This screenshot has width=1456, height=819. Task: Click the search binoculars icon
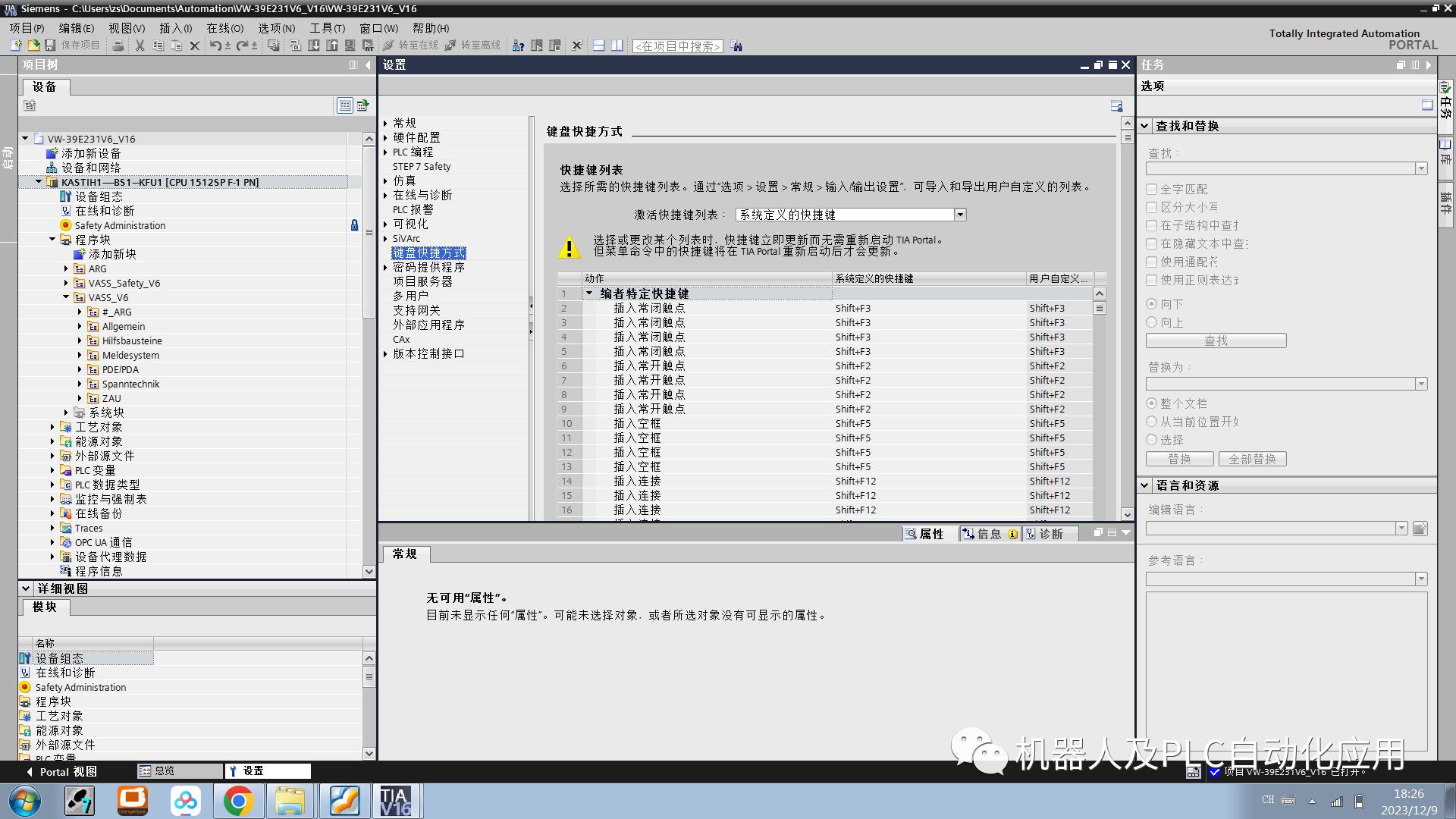736,46
